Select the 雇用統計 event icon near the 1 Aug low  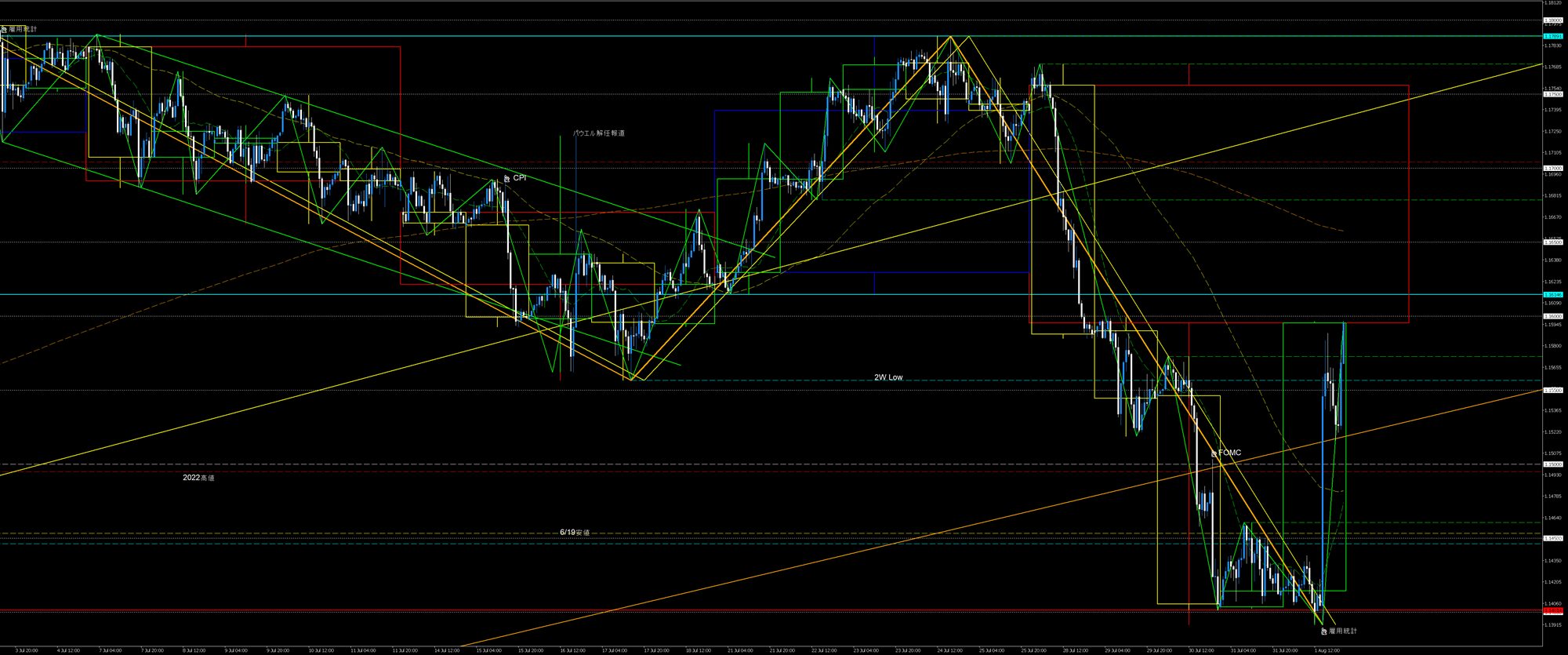[1323, 631]
